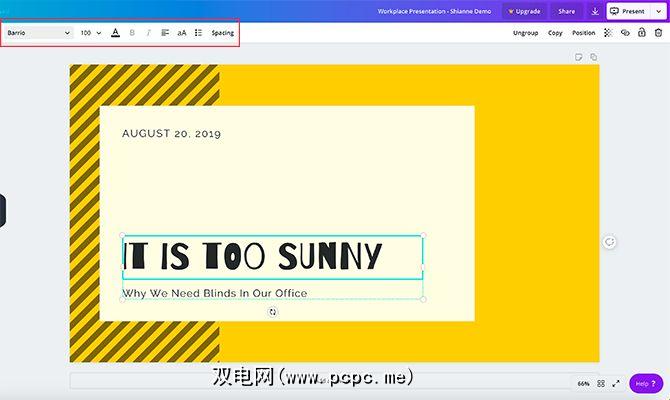Image resolution: width=670 pixels, height=400 pixels.
Task: Toggle italic formatting
Action: point(148,33)
